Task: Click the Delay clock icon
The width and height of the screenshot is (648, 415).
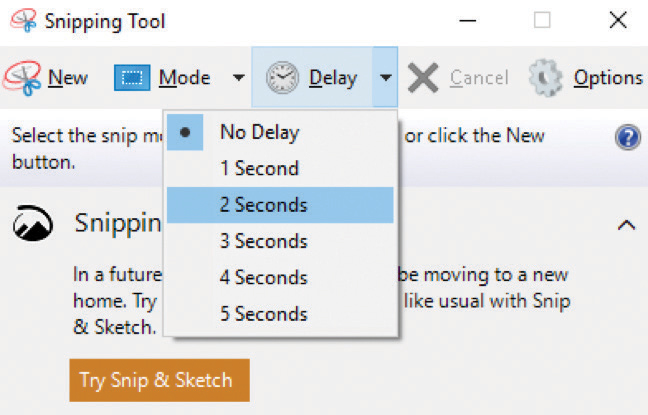Action: [282, 77]
